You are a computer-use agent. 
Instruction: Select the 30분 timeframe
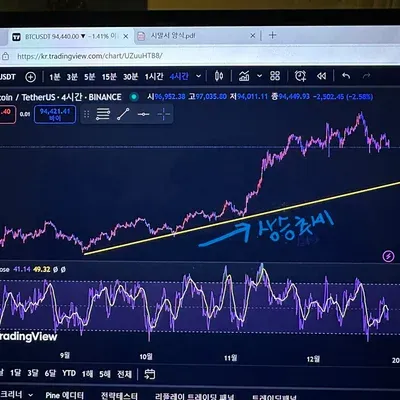click(130, 77)
